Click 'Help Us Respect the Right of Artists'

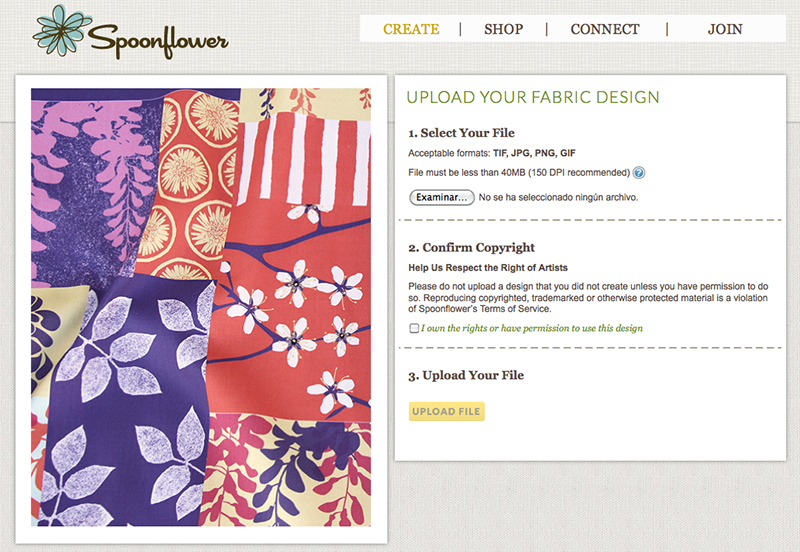488,268
